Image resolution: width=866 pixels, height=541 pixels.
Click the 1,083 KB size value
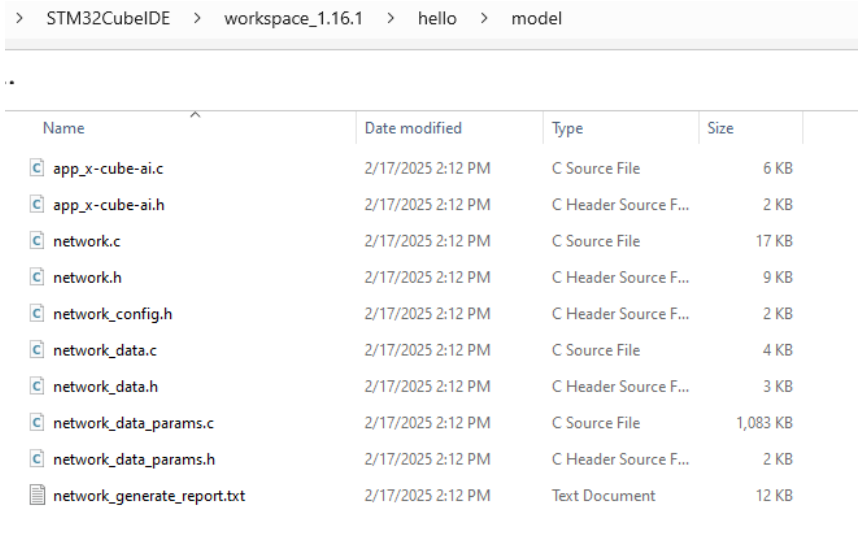(x=764, y=423)
